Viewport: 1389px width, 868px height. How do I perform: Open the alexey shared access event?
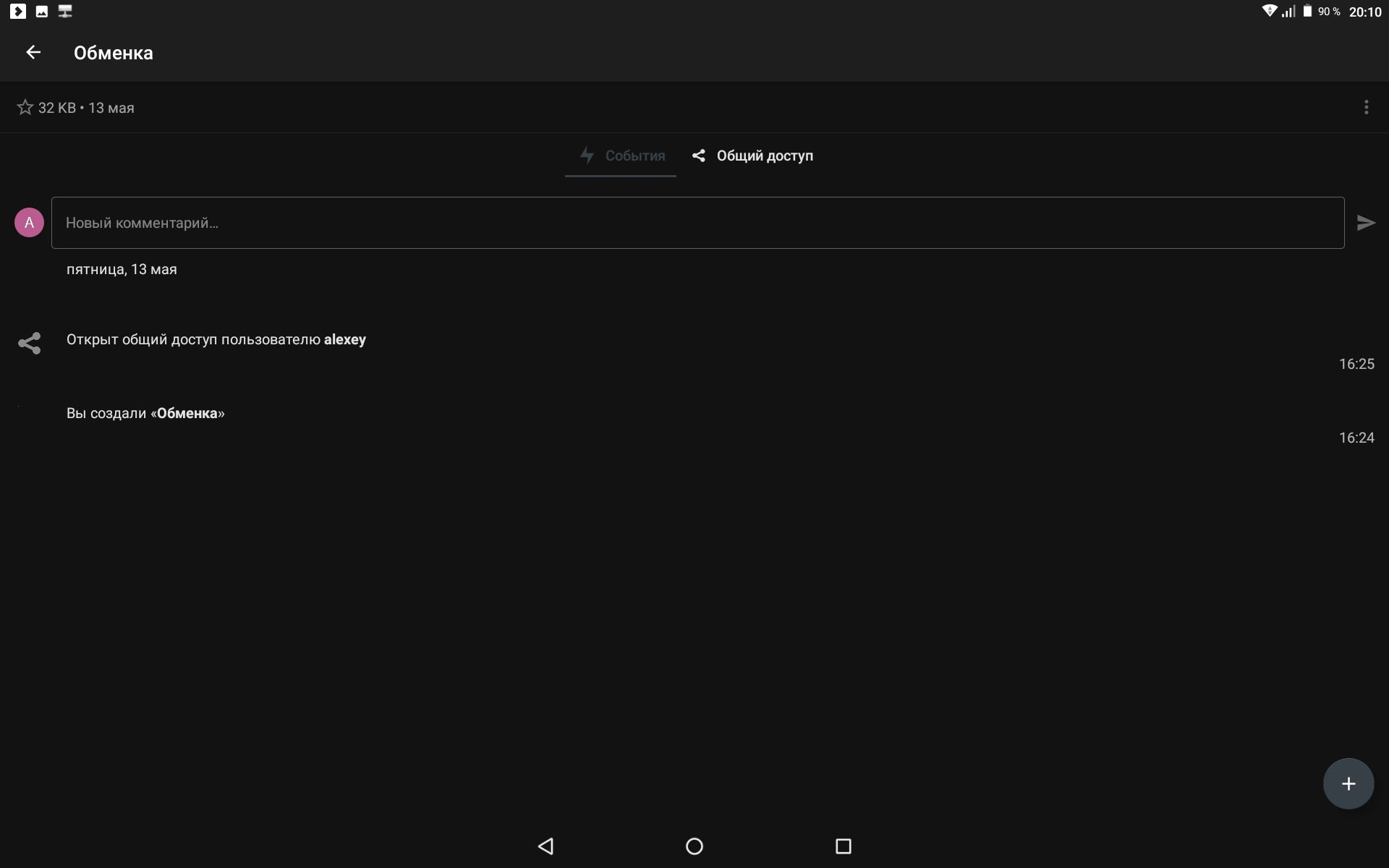(x=216, y=340)
